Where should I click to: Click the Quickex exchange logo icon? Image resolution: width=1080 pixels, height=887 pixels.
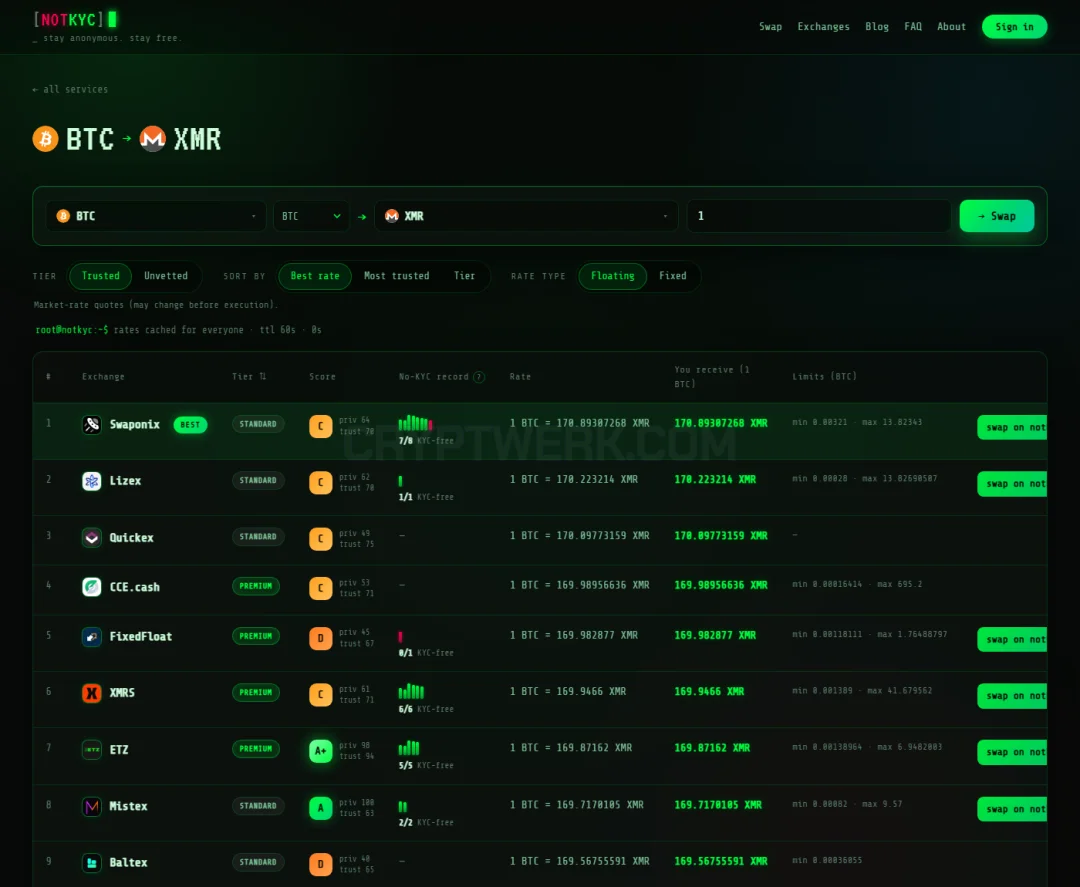pyautogui.click(x=92, y=537)
